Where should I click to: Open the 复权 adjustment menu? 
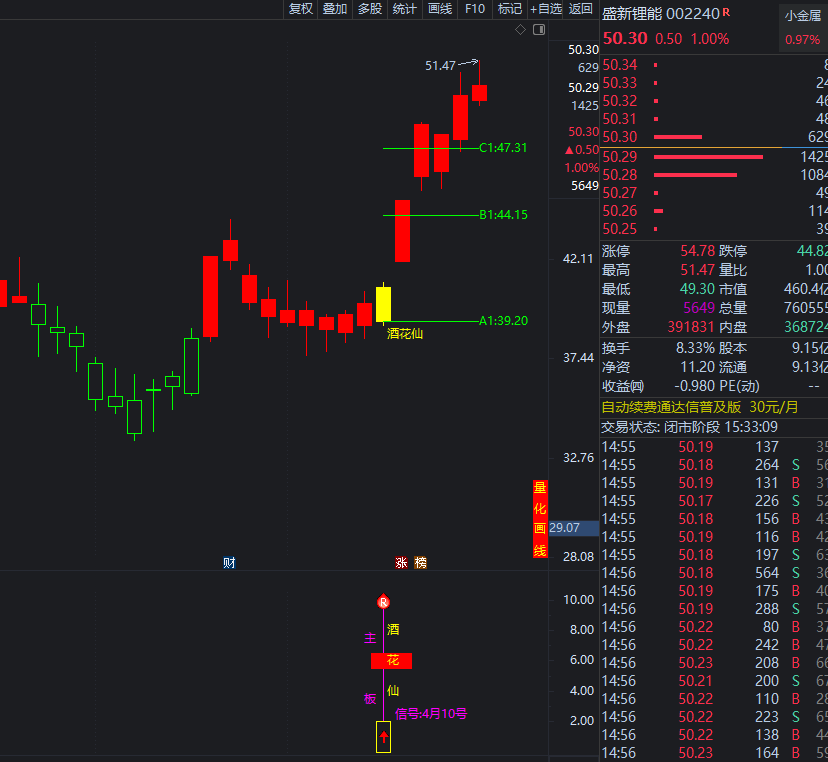click(300, 9)
